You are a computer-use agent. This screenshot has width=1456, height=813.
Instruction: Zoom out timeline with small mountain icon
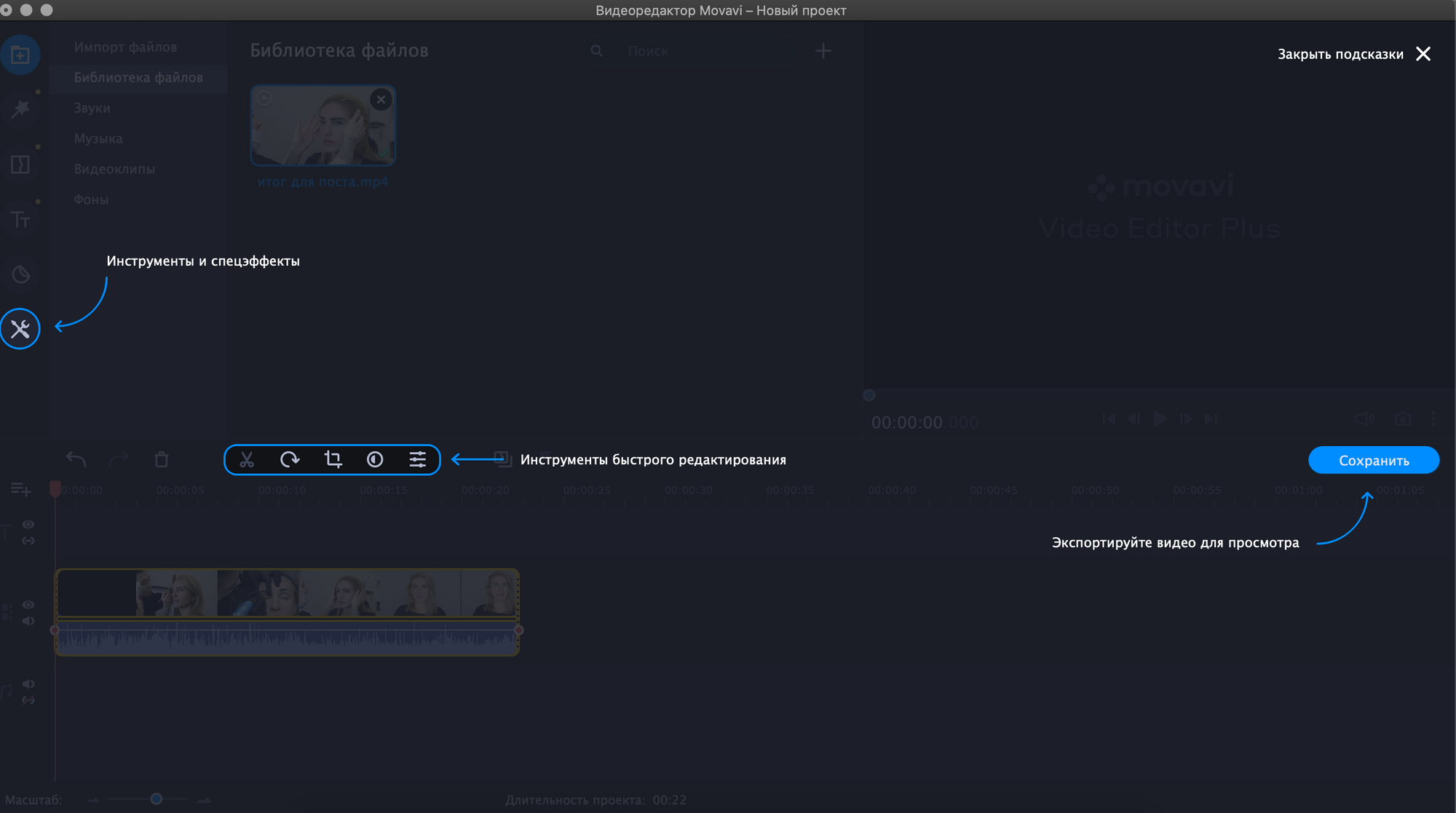pos(93,799)
